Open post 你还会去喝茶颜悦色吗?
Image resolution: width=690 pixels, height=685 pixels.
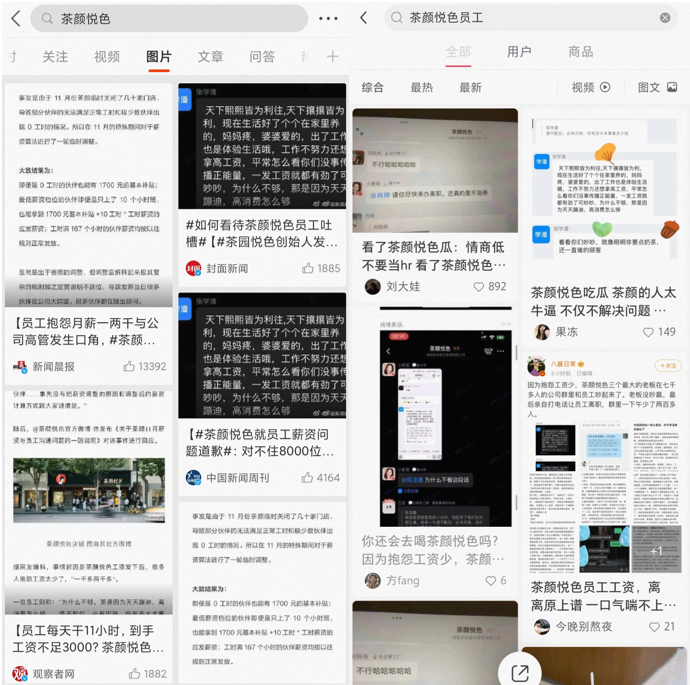(x=433, y=550)
